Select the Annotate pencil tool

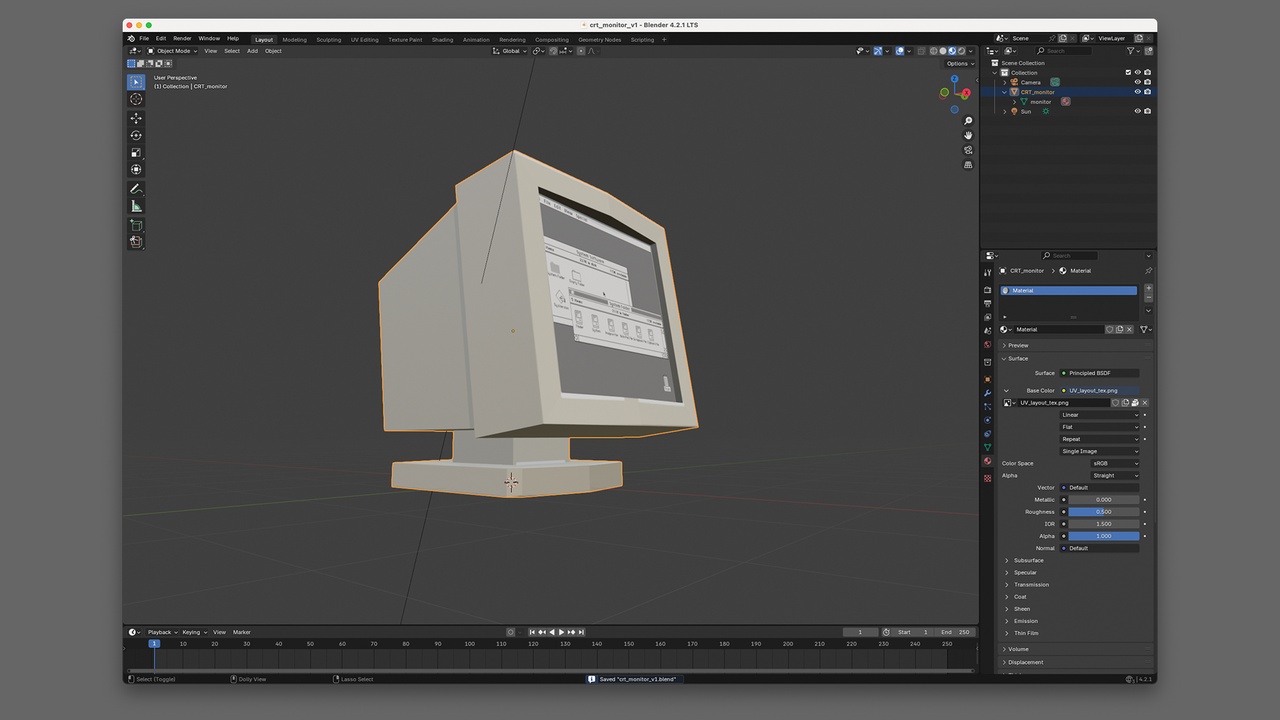(x=136, y=188)
